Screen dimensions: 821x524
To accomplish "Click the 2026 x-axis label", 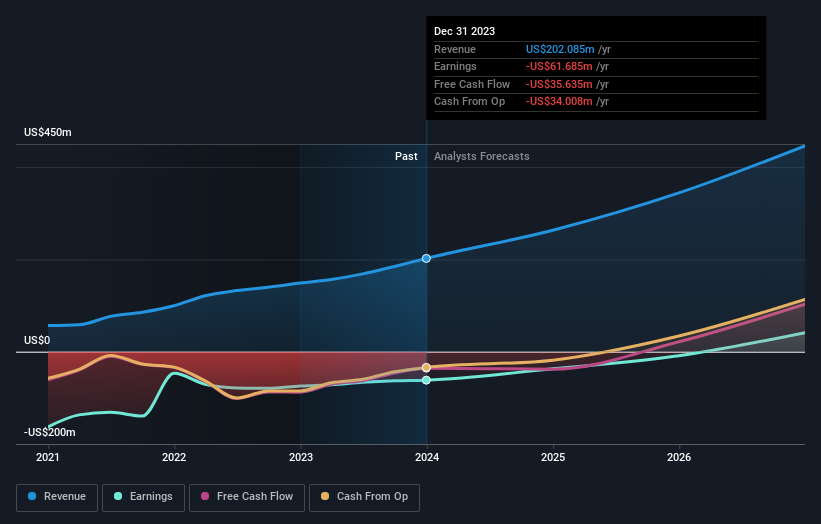I will (679, 457).
